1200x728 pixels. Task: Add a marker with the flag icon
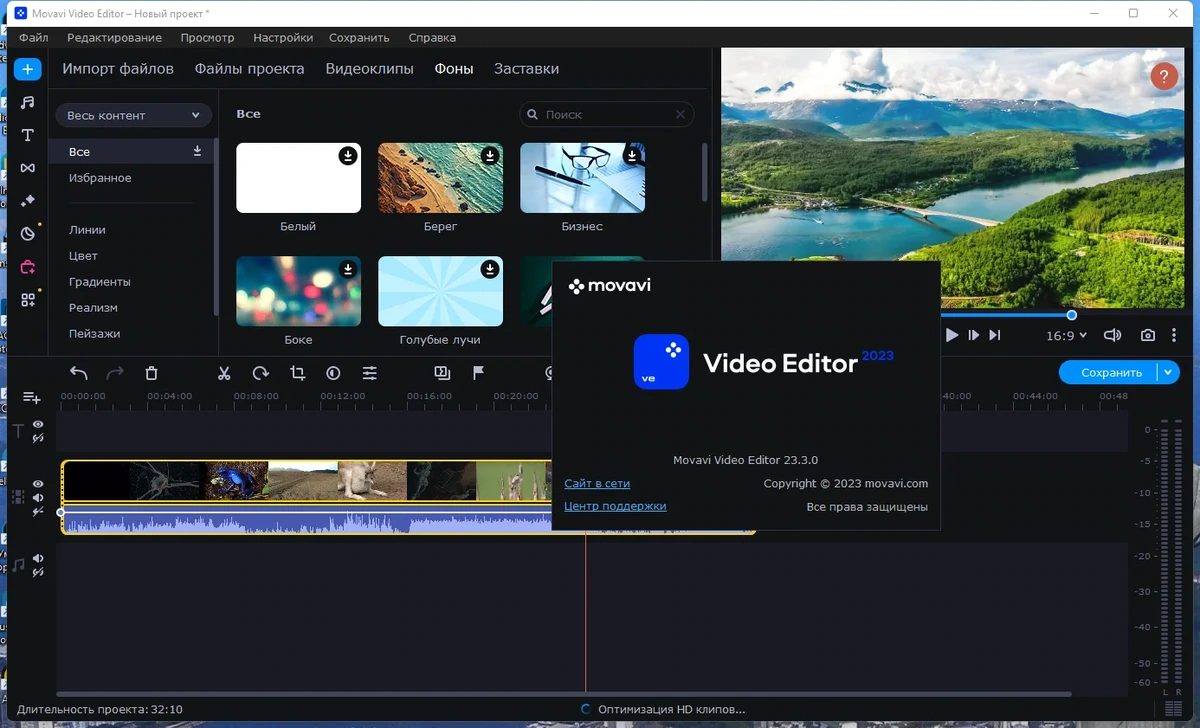(x=479, y=373)
